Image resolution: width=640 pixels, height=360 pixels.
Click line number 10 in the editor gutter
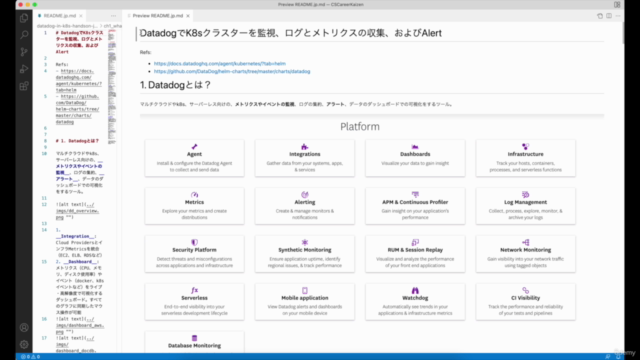pos(44,154)
